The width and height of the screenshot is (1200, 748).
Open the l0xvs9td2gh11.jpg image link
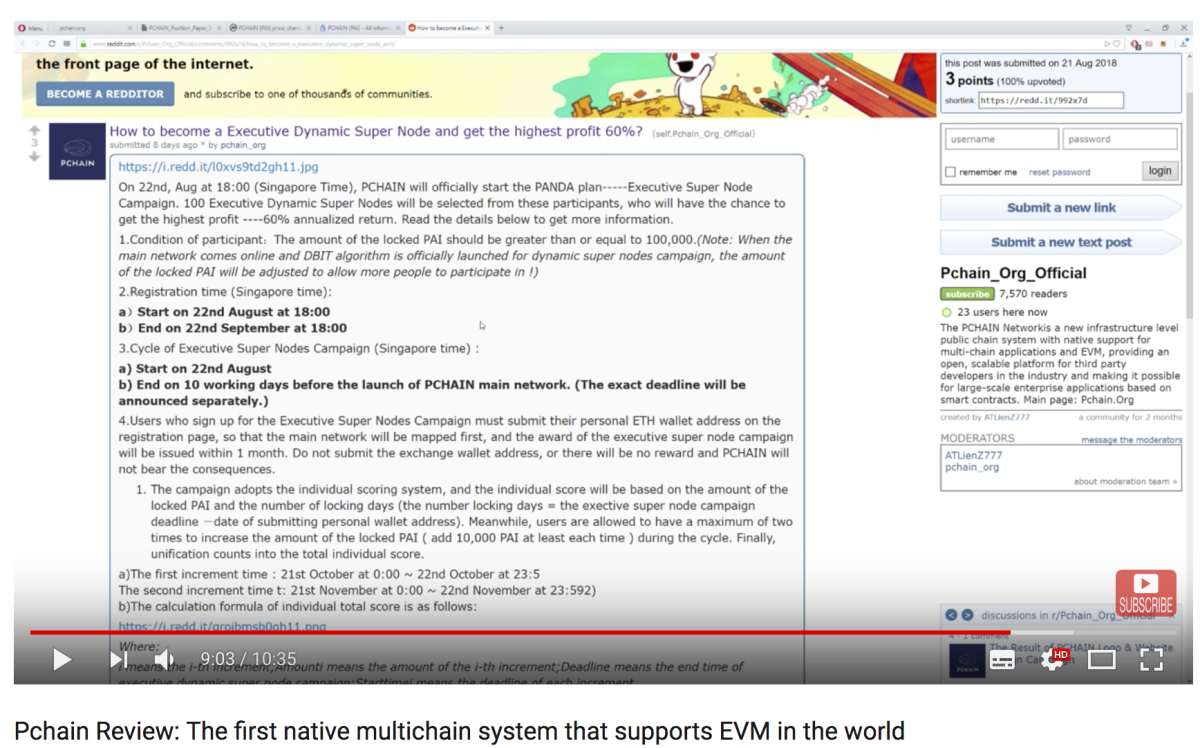218,167
